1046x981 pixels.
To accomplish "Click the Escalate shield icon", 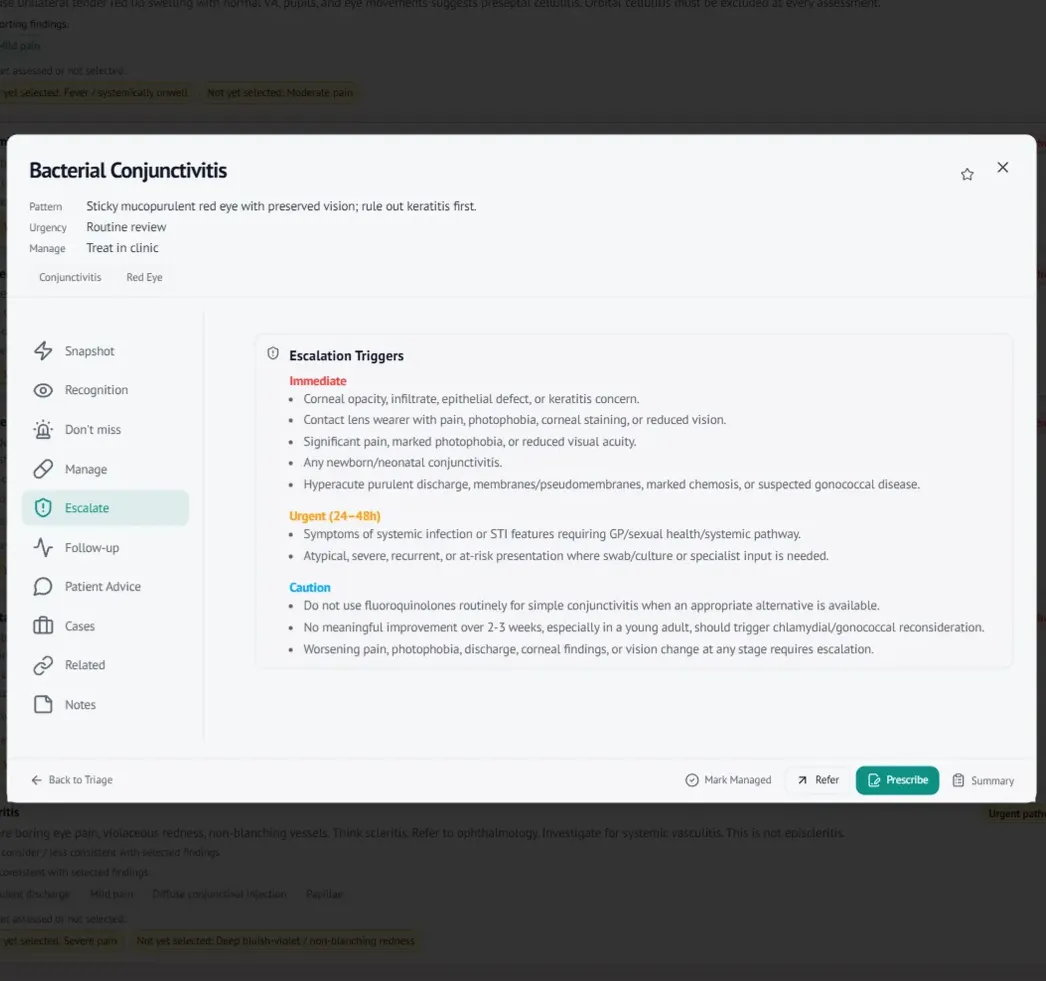I will [43, 508].
